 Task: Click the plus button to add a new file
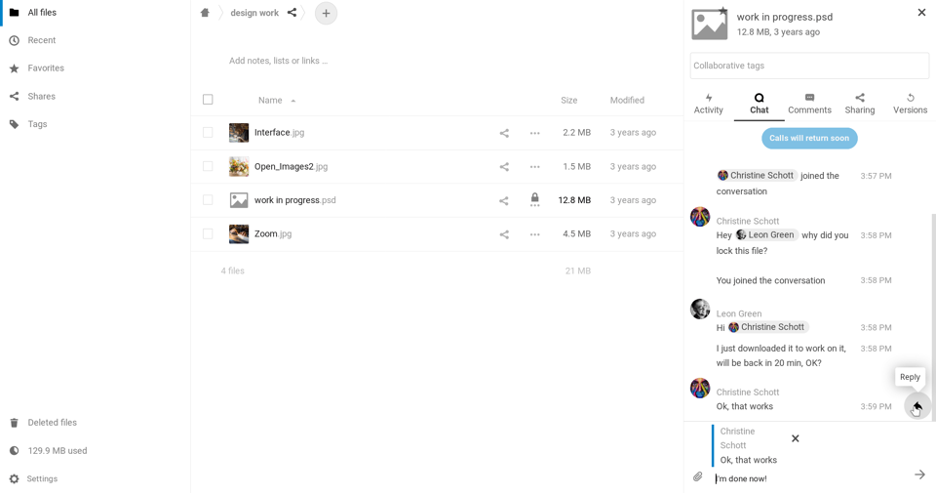326,13
